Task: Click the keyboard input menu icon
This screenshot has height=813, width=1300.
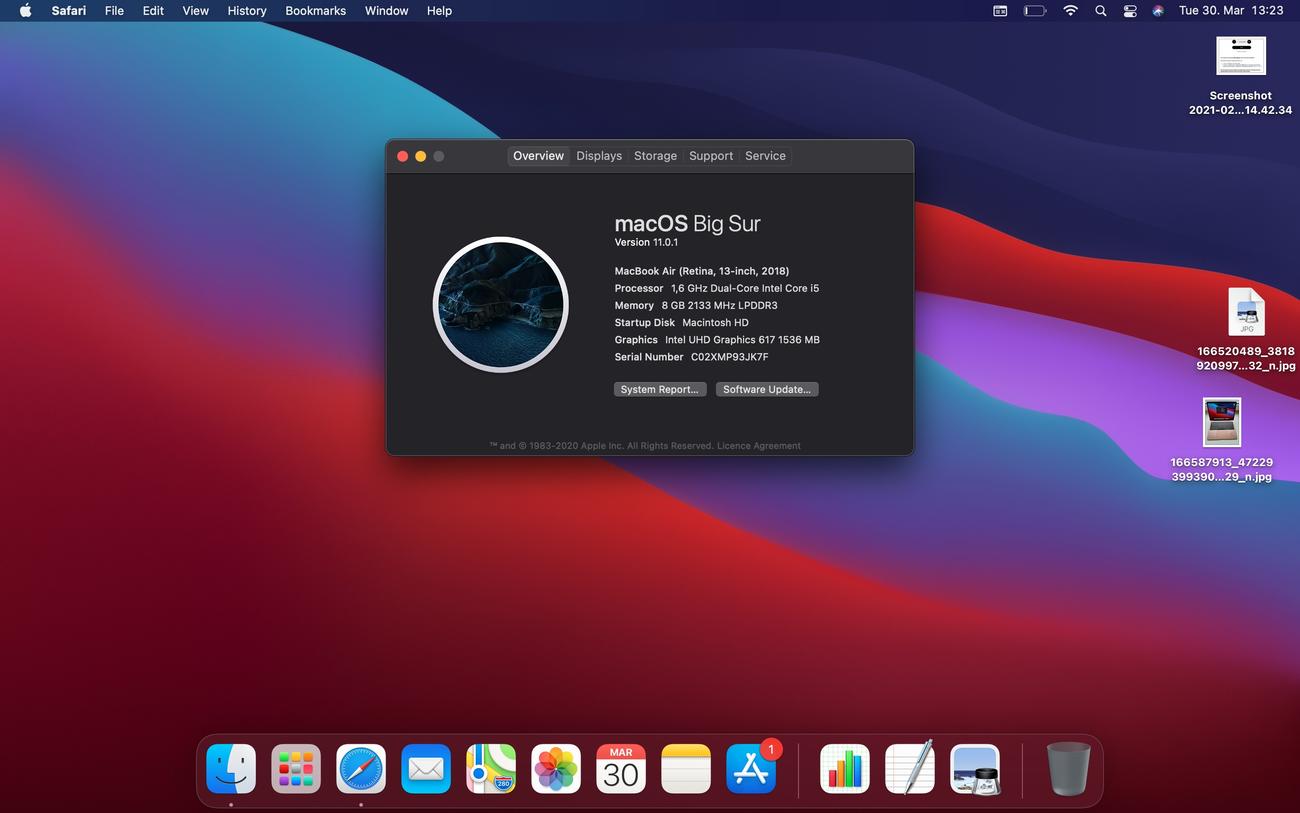Action: (1000, 10)
